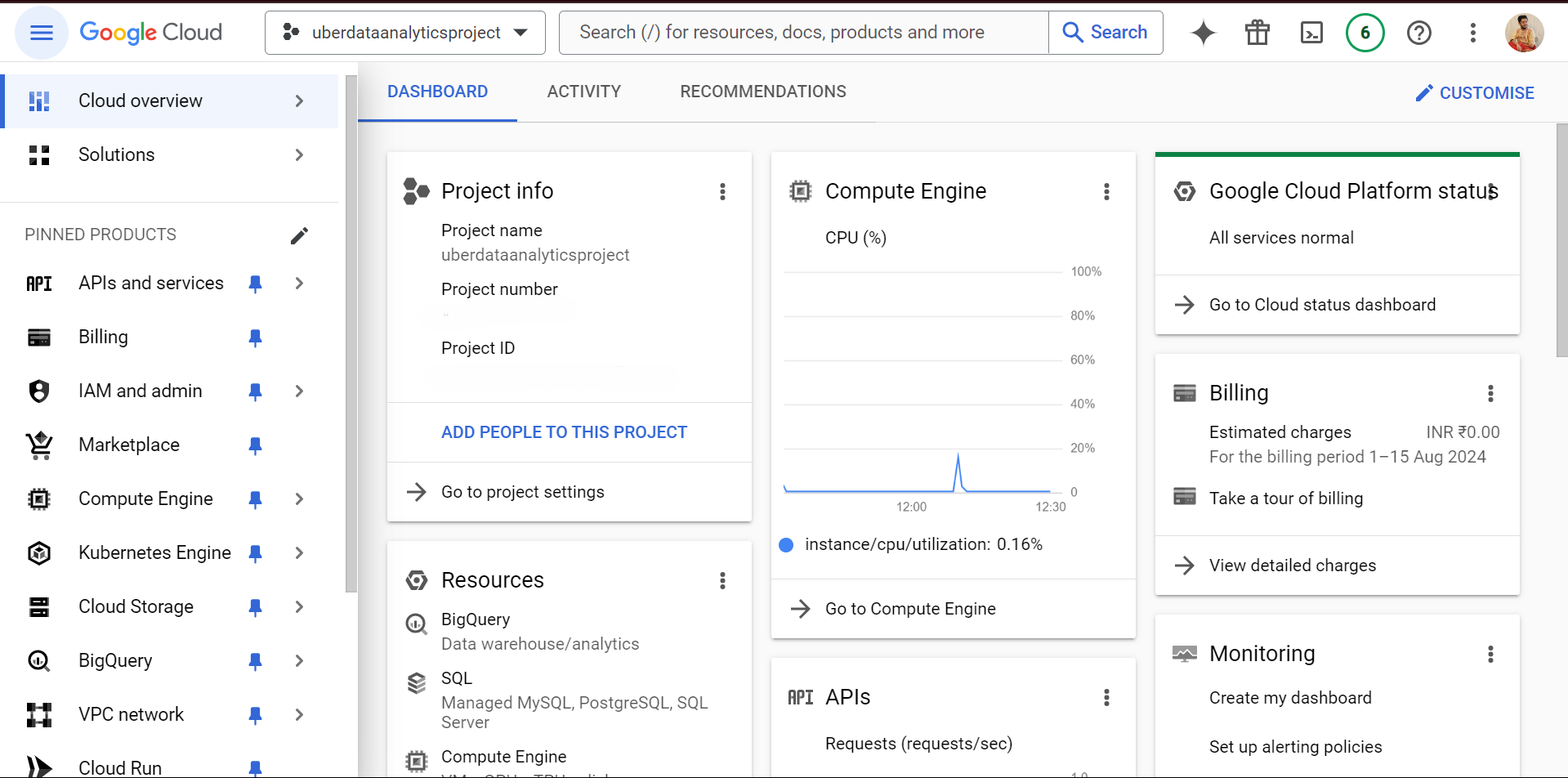The image size is (1568, 778).
Task: Toggle pin on BigQuery product
Action: pyautogui.click(x=255, y=661)
